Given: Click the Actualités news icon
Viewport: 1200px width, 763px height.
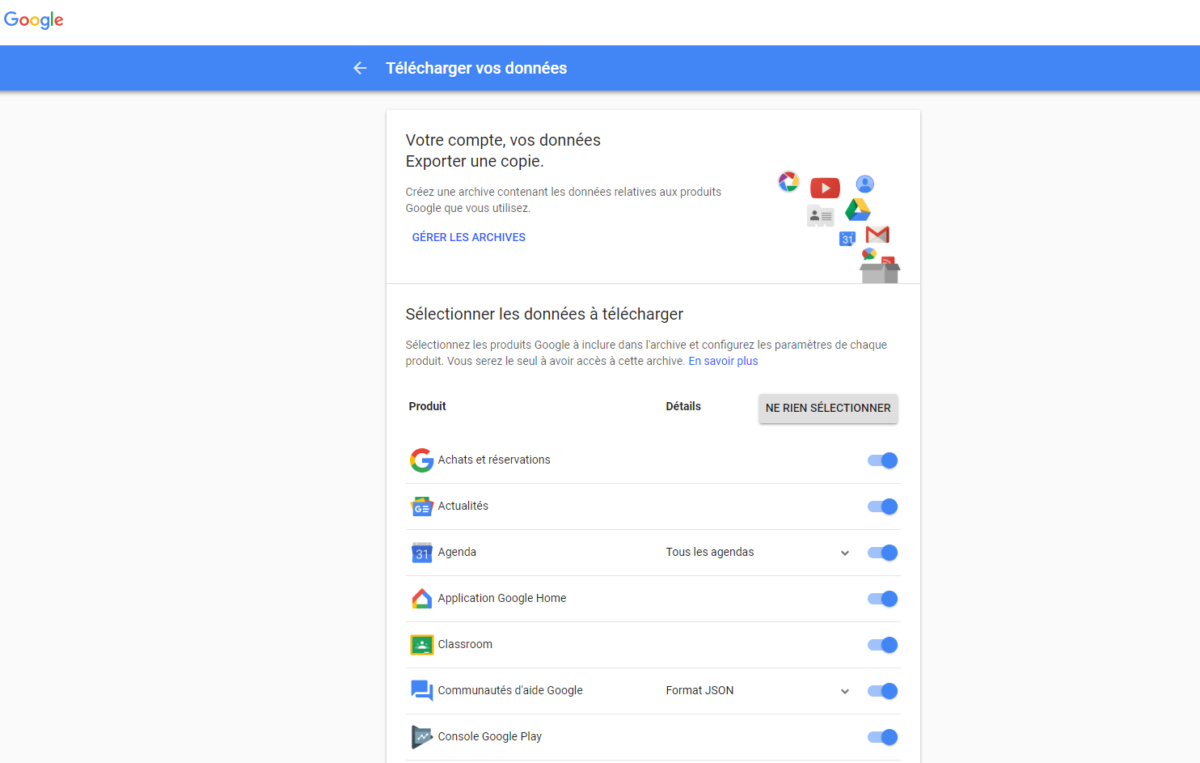Looking at the screenshot, I should [x=421, y=506].
